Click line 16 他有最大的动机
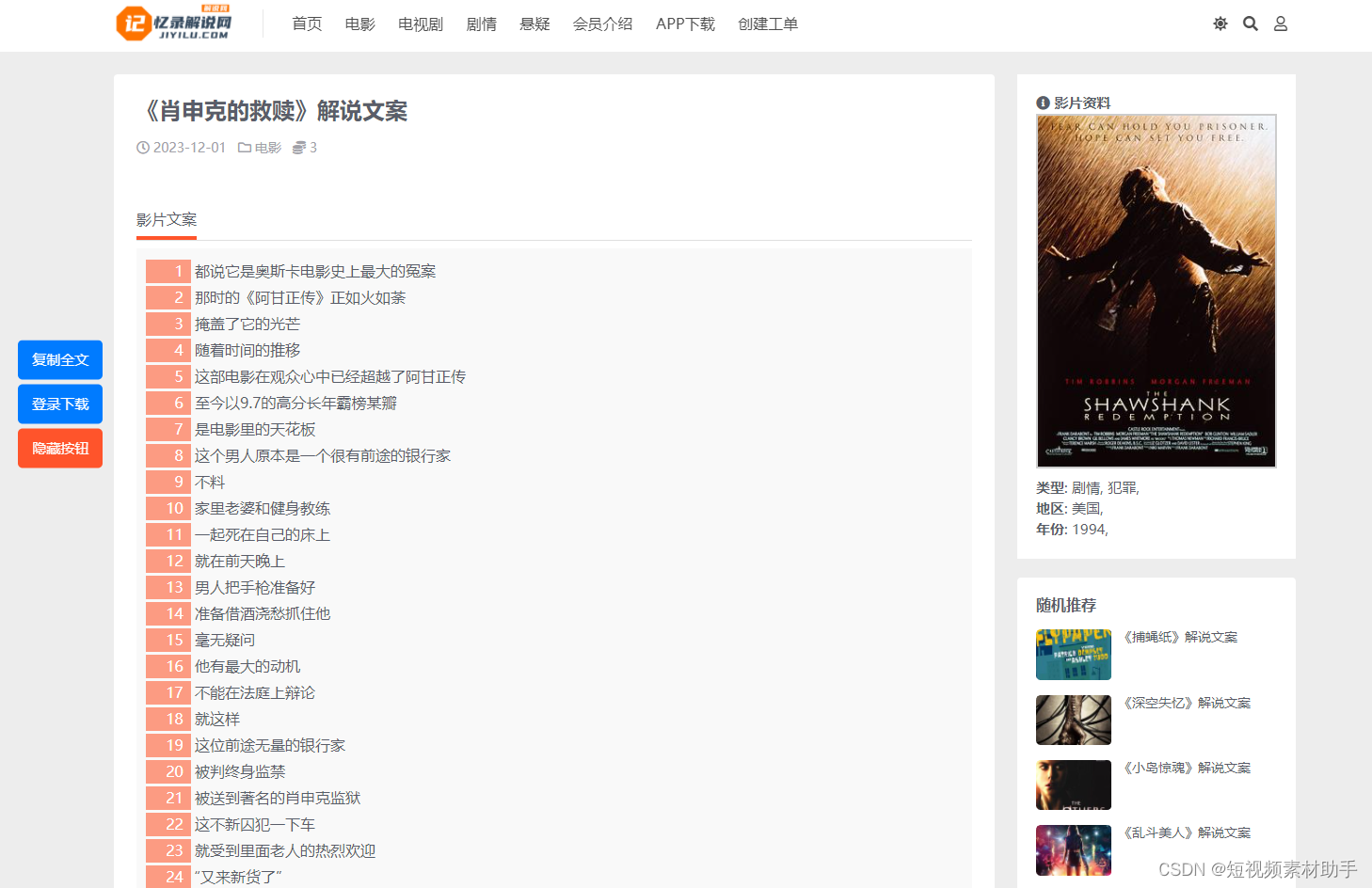 pyautogui.click(x=247, y=667)
